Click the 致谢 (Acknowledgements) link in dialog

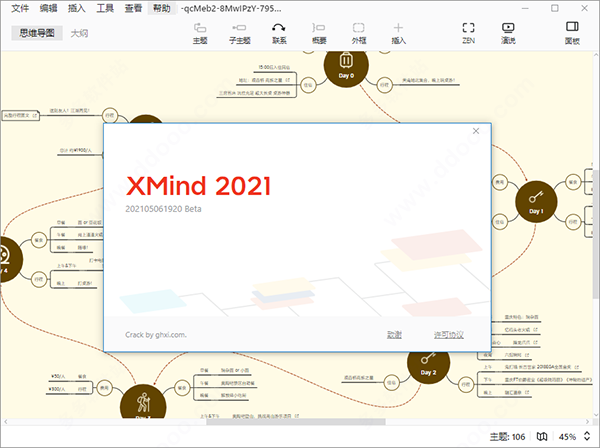tap(394, 335)
